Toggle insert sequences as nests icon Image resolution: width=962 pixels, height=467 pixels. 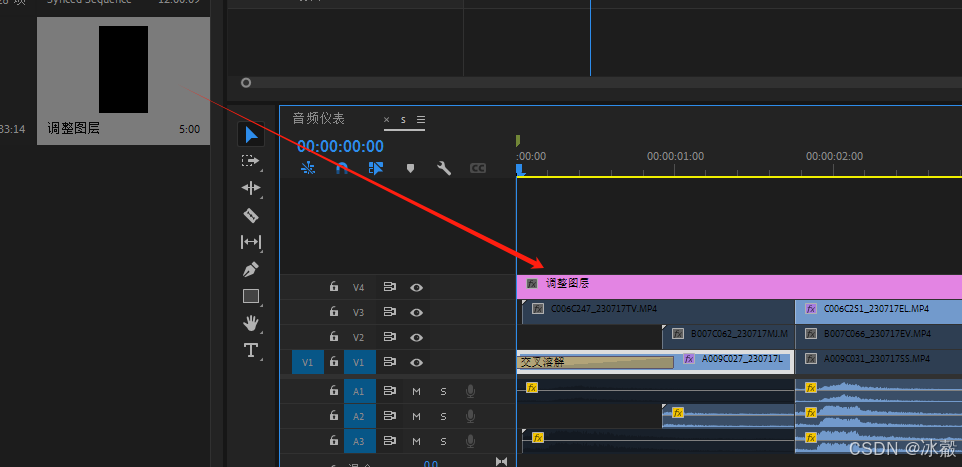308,168
